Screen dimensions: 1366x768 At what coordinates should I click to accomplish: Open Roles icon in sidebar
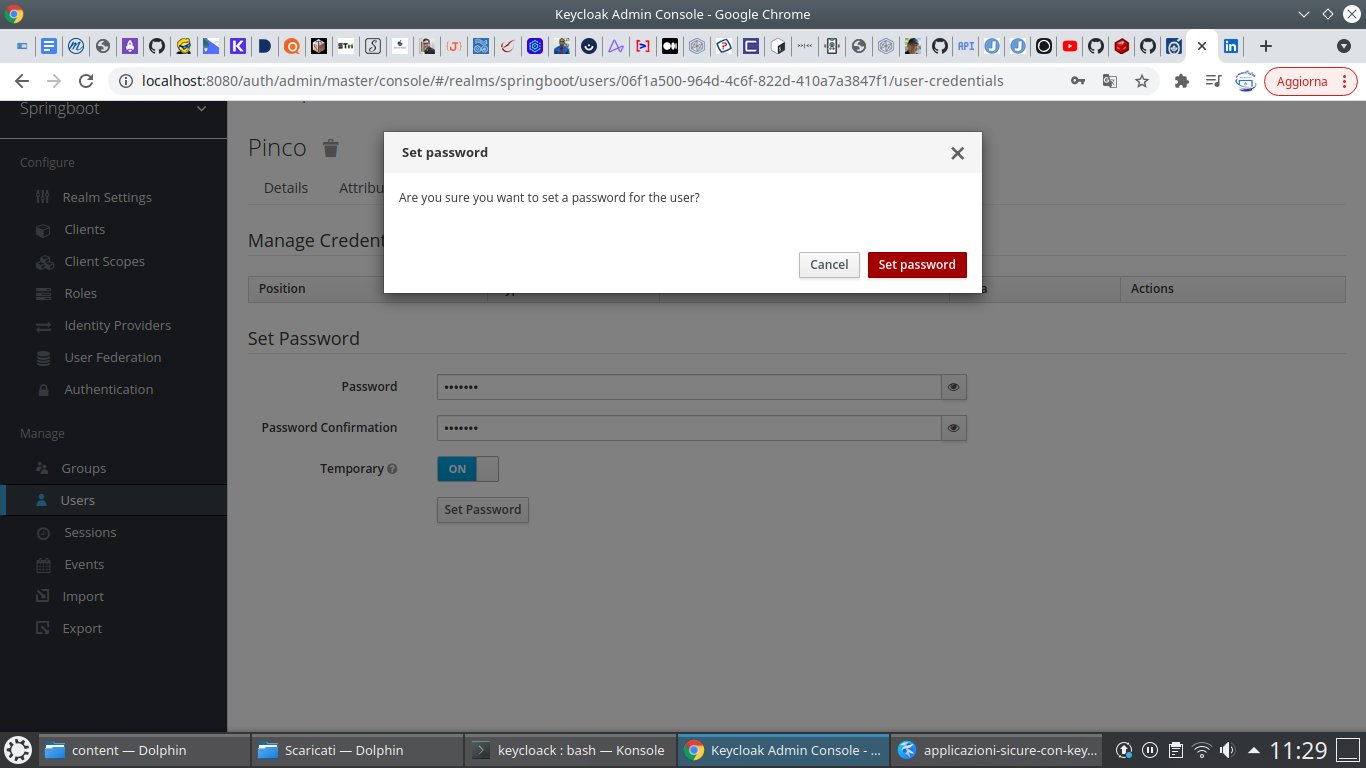click(x=43, y=294)
